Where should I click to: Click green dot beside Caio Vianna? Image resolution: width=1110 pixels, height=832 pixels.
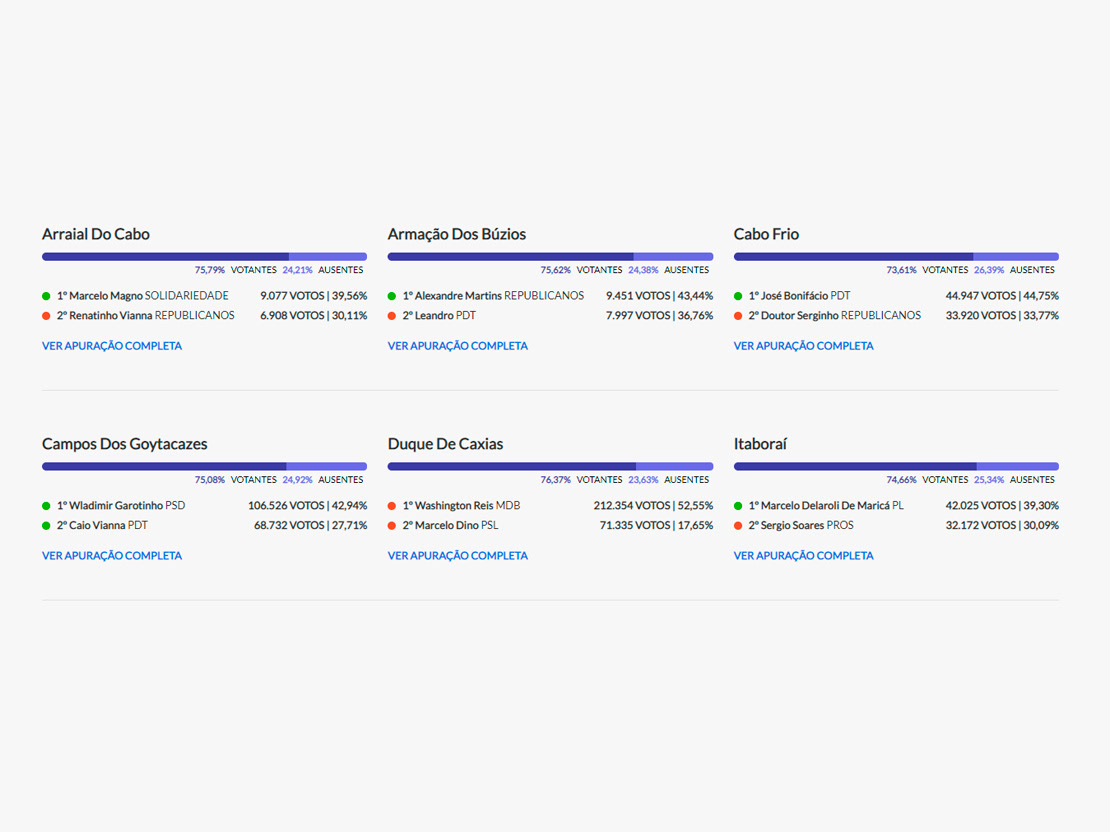click(x=46, y=525)
